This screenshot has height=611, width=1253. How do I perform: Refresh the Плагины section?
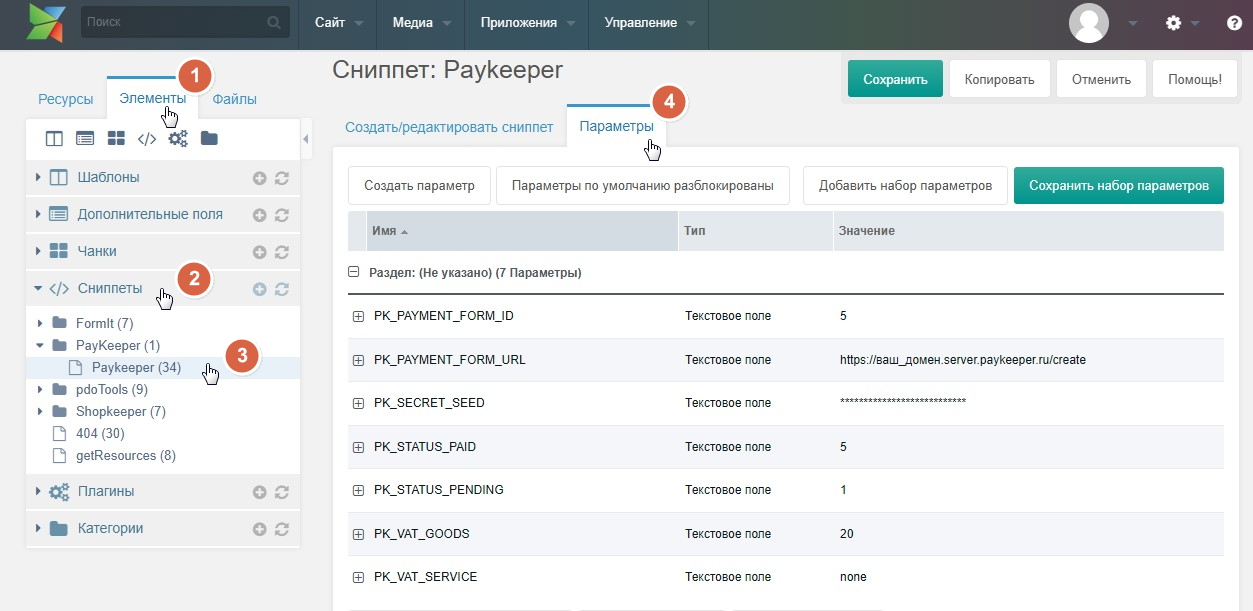pyautogui.click(x=282, y=492)
